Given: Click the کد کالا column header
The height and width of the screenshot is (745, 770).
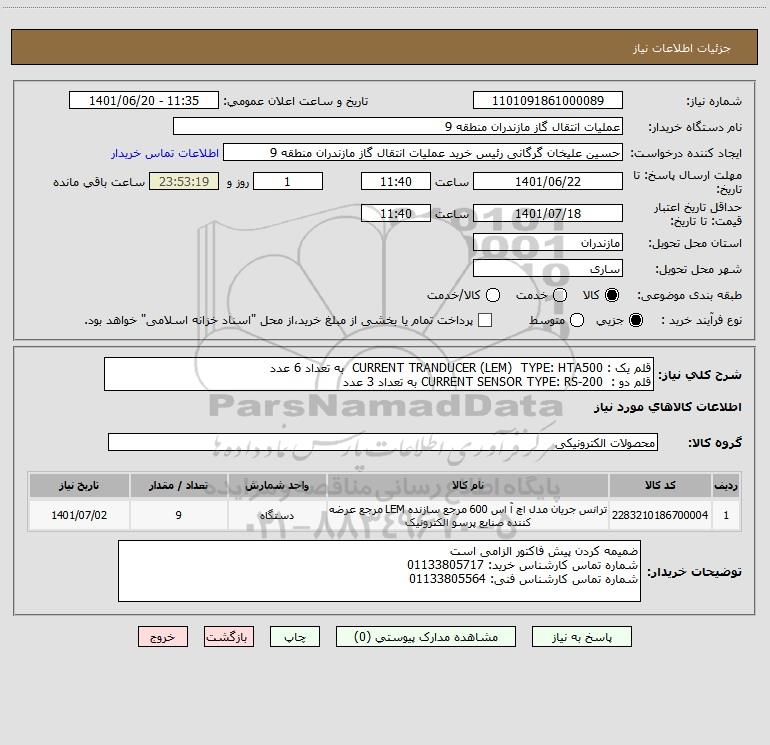Looking at the screenshot, I should (660, 485).
